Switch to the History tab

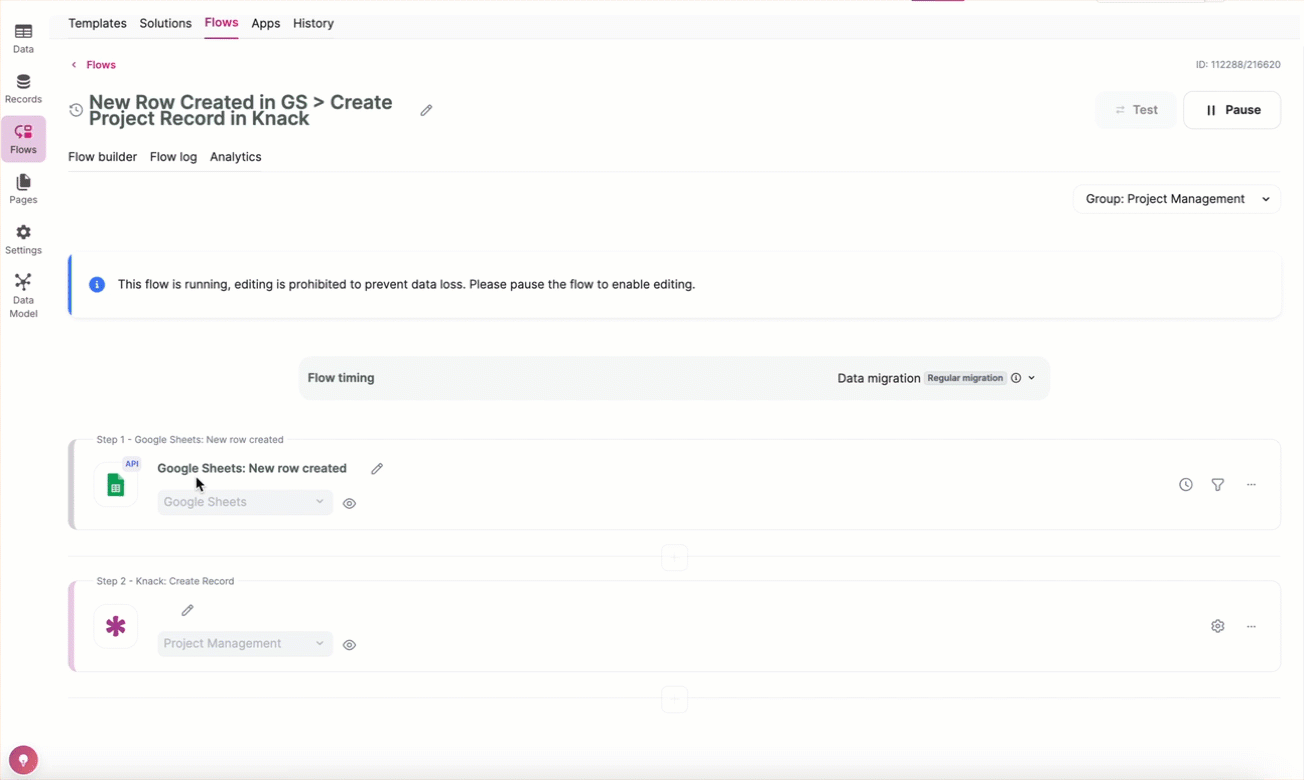[x=313, y=23]
